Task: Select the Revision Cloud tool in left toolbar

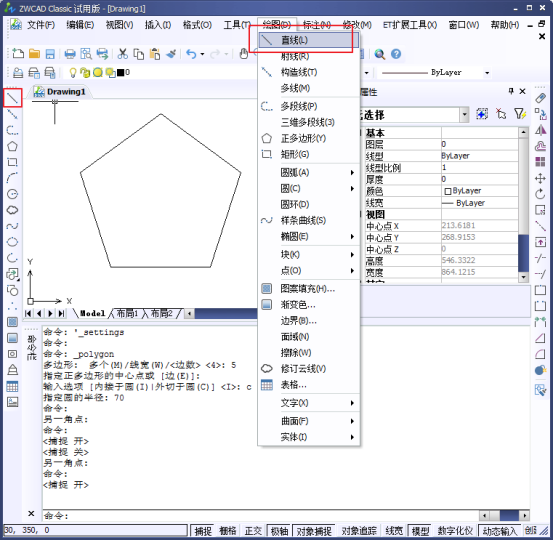Action: coord(12,210)
